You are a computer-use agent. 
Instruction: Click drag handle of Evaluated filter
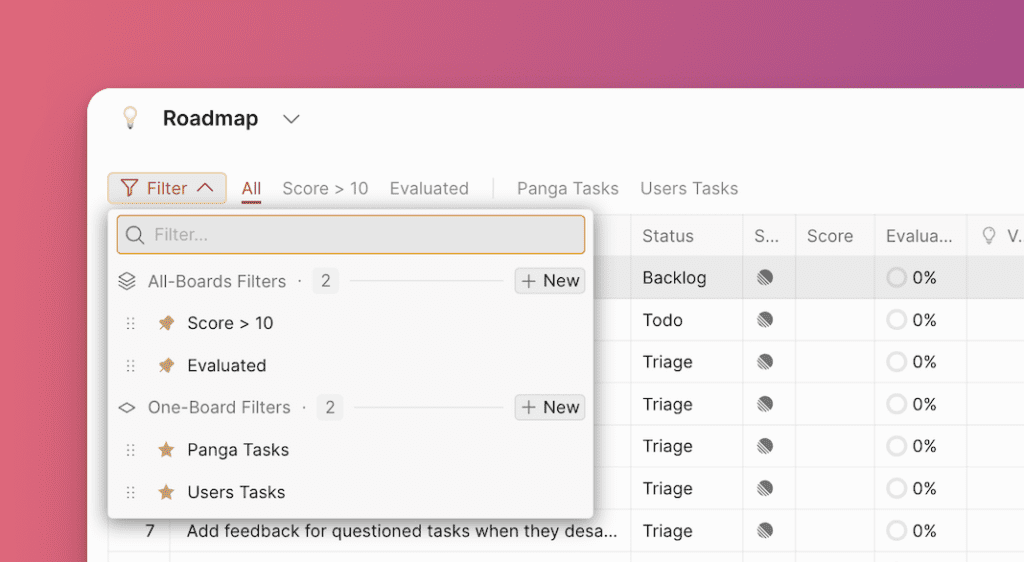point(130,366)
